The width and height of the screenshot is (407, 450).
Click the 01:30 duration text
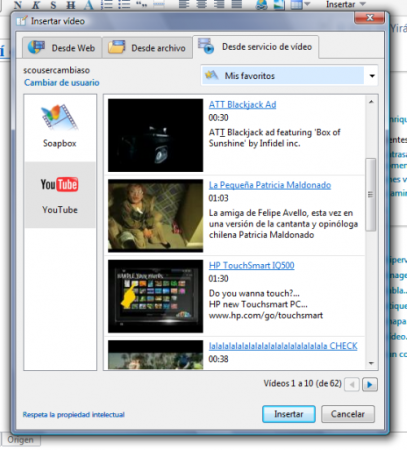218,279
